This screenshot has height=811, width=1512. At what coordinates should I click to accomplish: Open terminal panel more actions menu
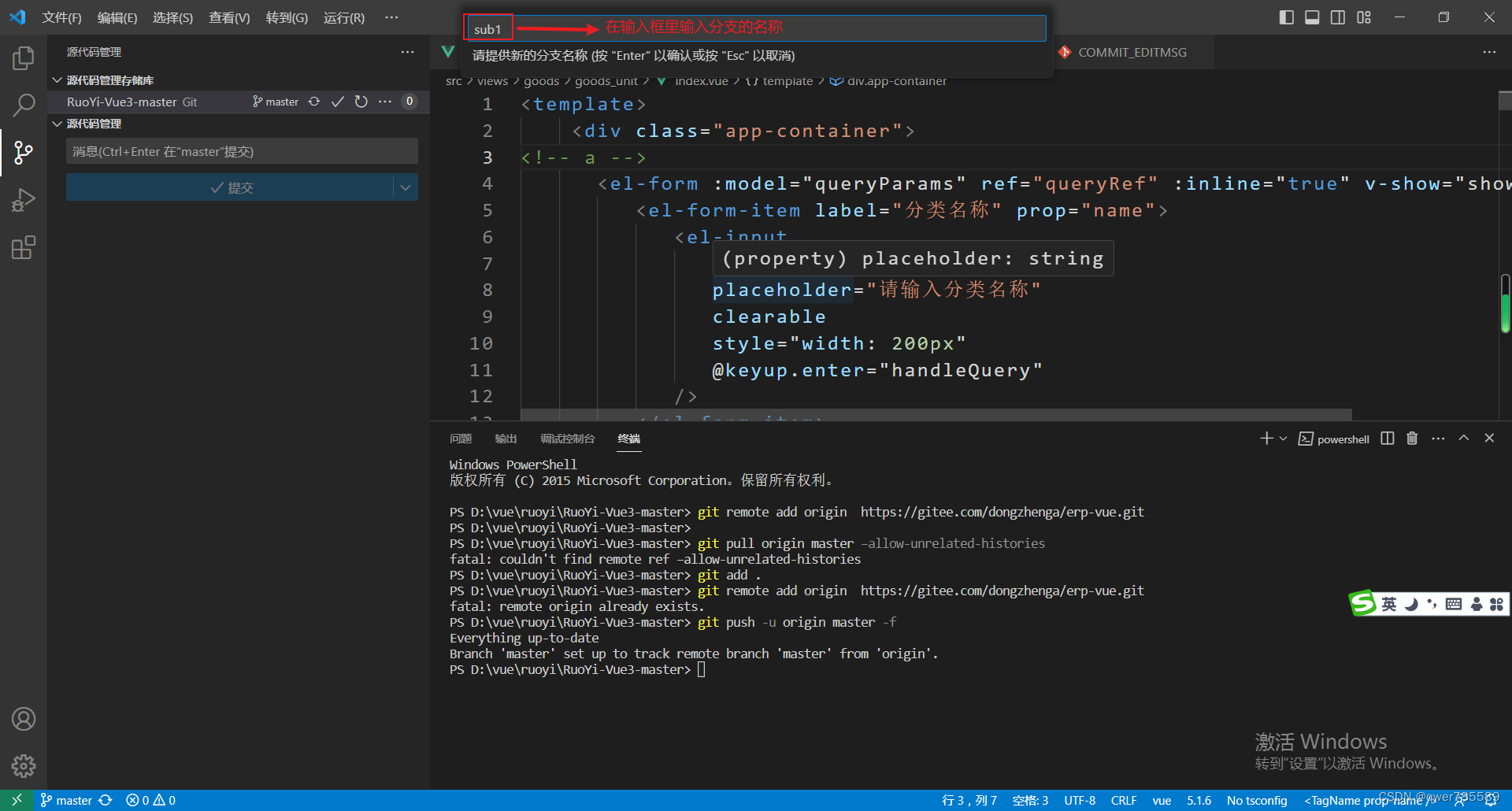coord(1438,439)
